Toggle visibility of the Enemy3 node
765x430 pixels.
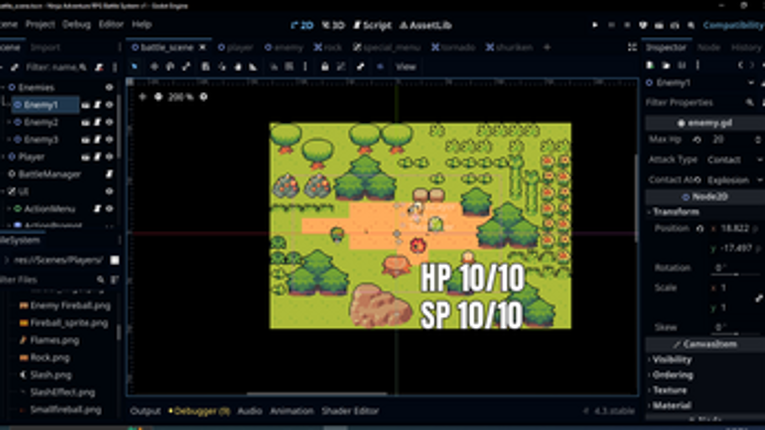(110, 140)
